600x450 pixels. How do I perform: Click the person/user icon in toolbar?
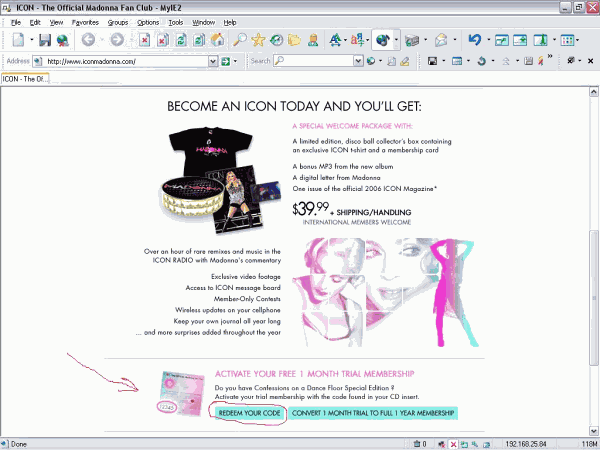(x=313, y=40)
